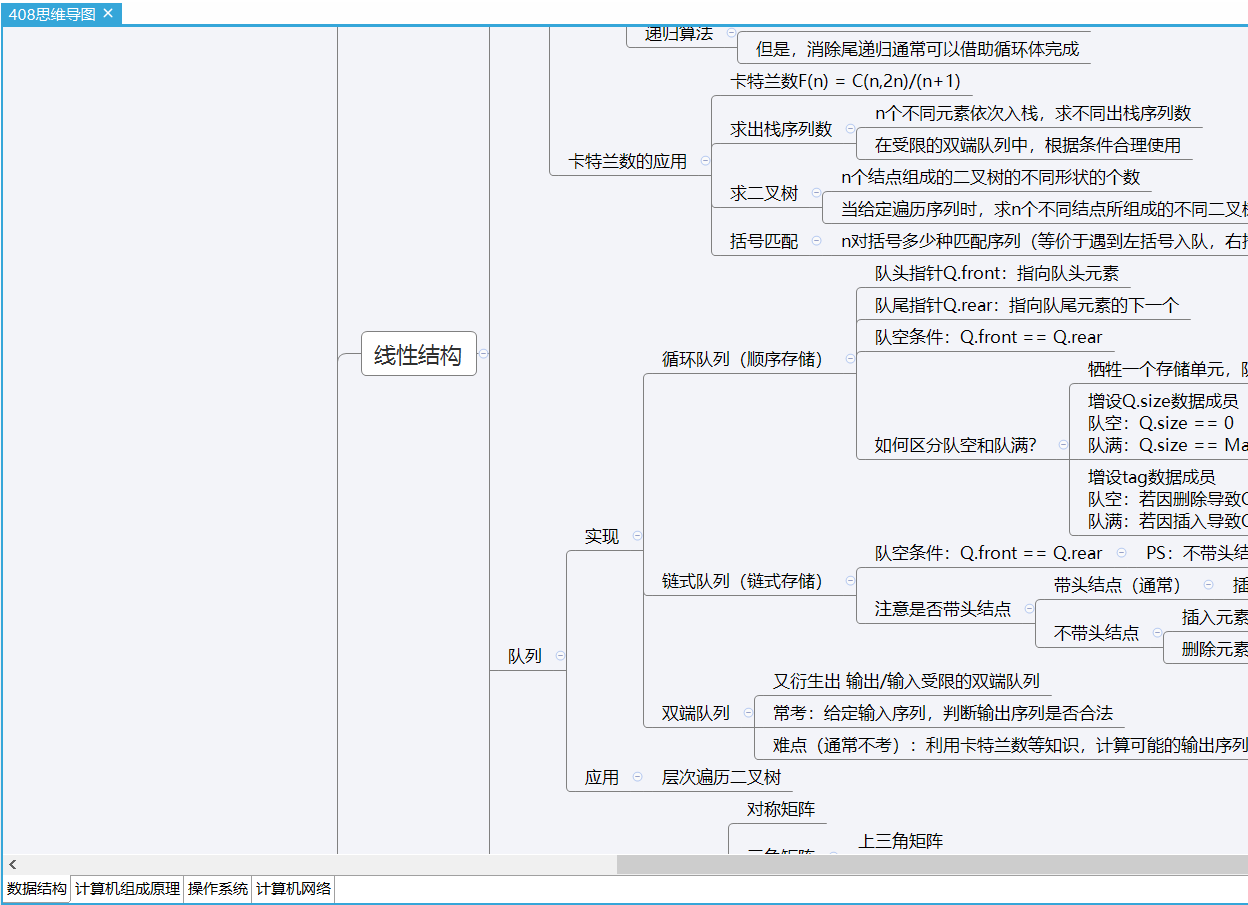Select the 如何区分队空和队满？ node
The width and height of the screenshot is (1248, 905).
click(x=956, y=445)
